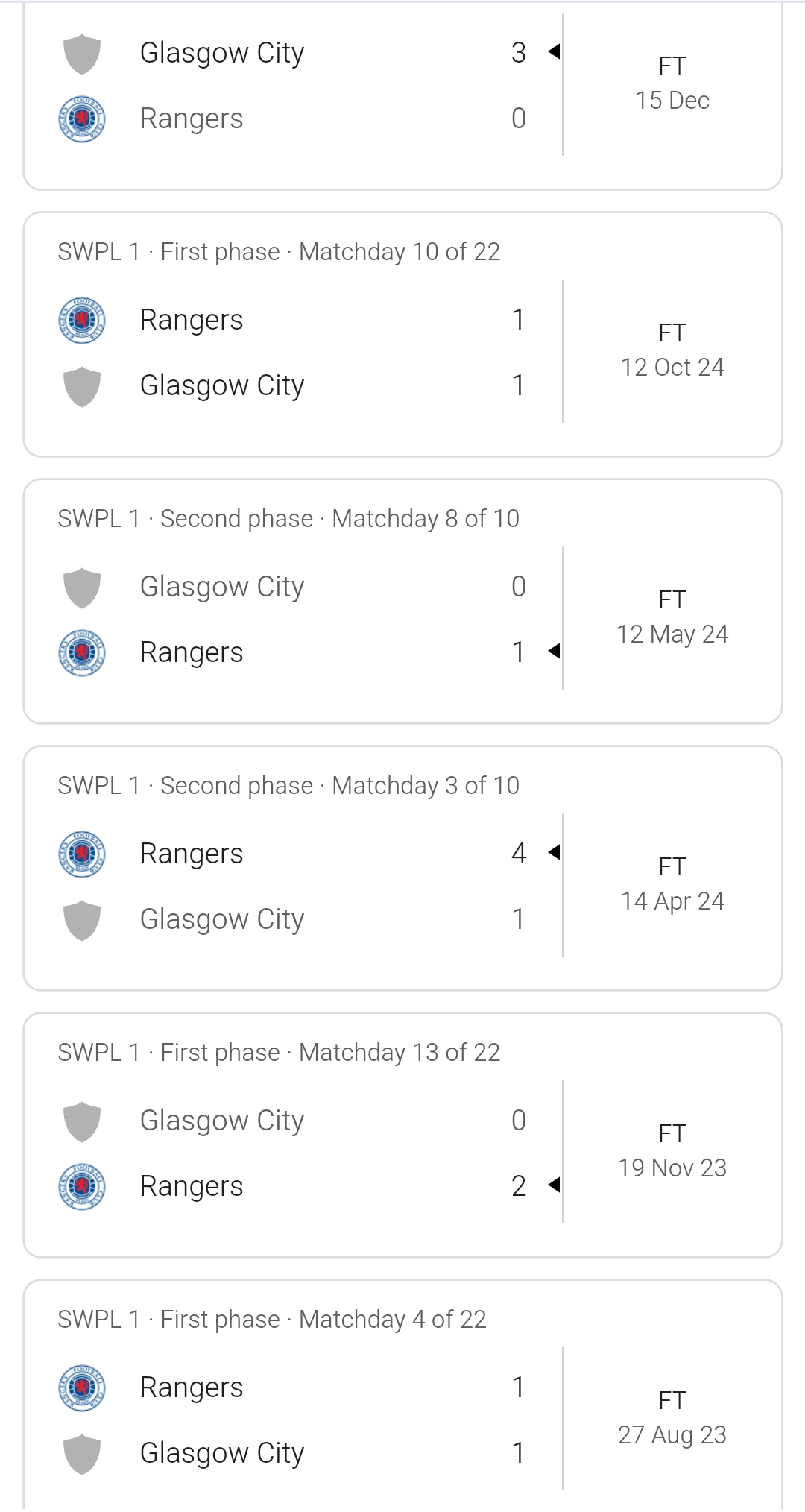The image size is (805, 1512).
Task: Click the Rangers name in the 14 Apr 24 match
Action: click(192, 854)
